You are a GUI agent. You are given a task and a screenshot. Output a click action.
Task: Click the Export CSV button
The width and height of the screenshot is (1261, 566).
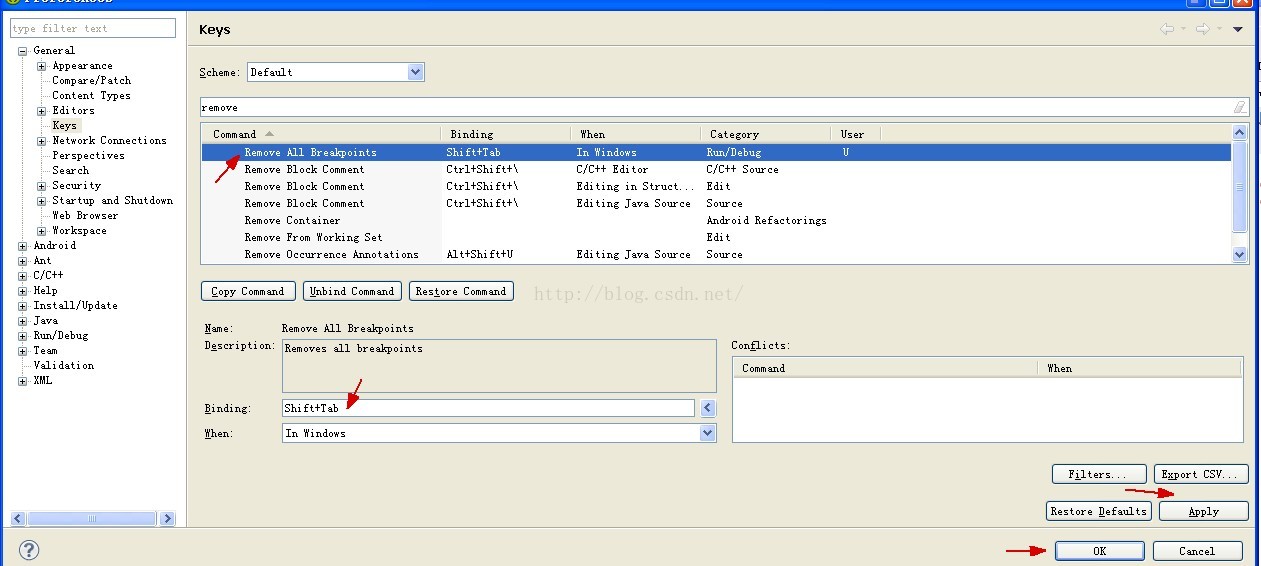(1201, 474)
